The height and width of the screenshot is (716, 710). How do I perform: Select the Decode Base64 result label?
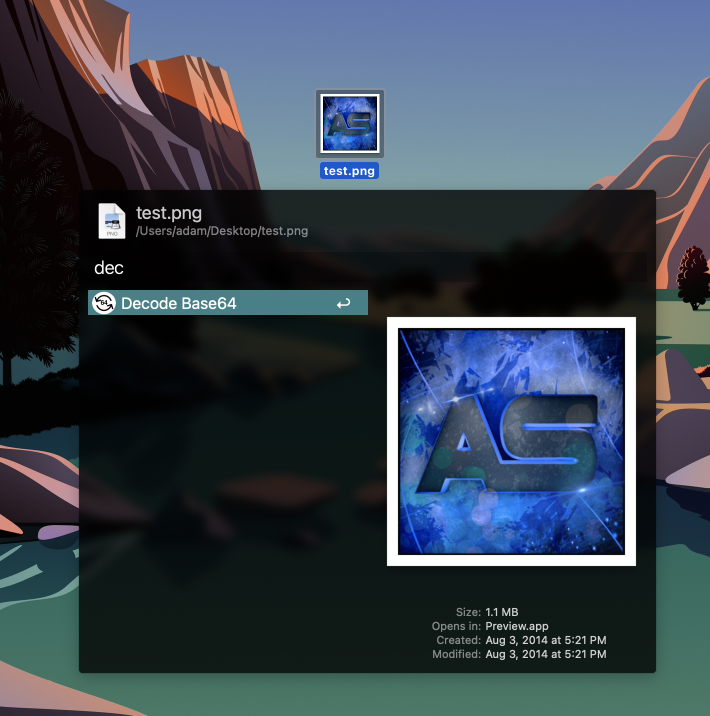(179, 303)
